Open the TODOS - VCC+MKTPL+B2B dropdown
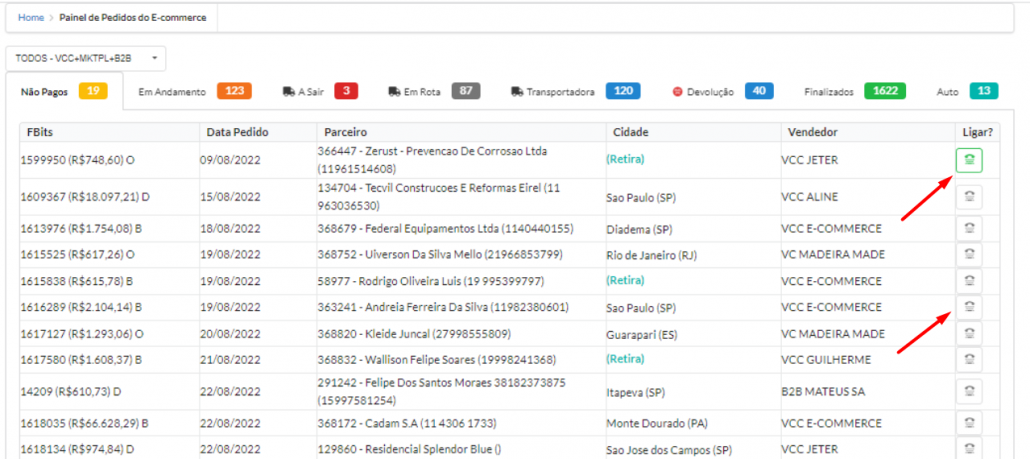 tap(86, 59)
